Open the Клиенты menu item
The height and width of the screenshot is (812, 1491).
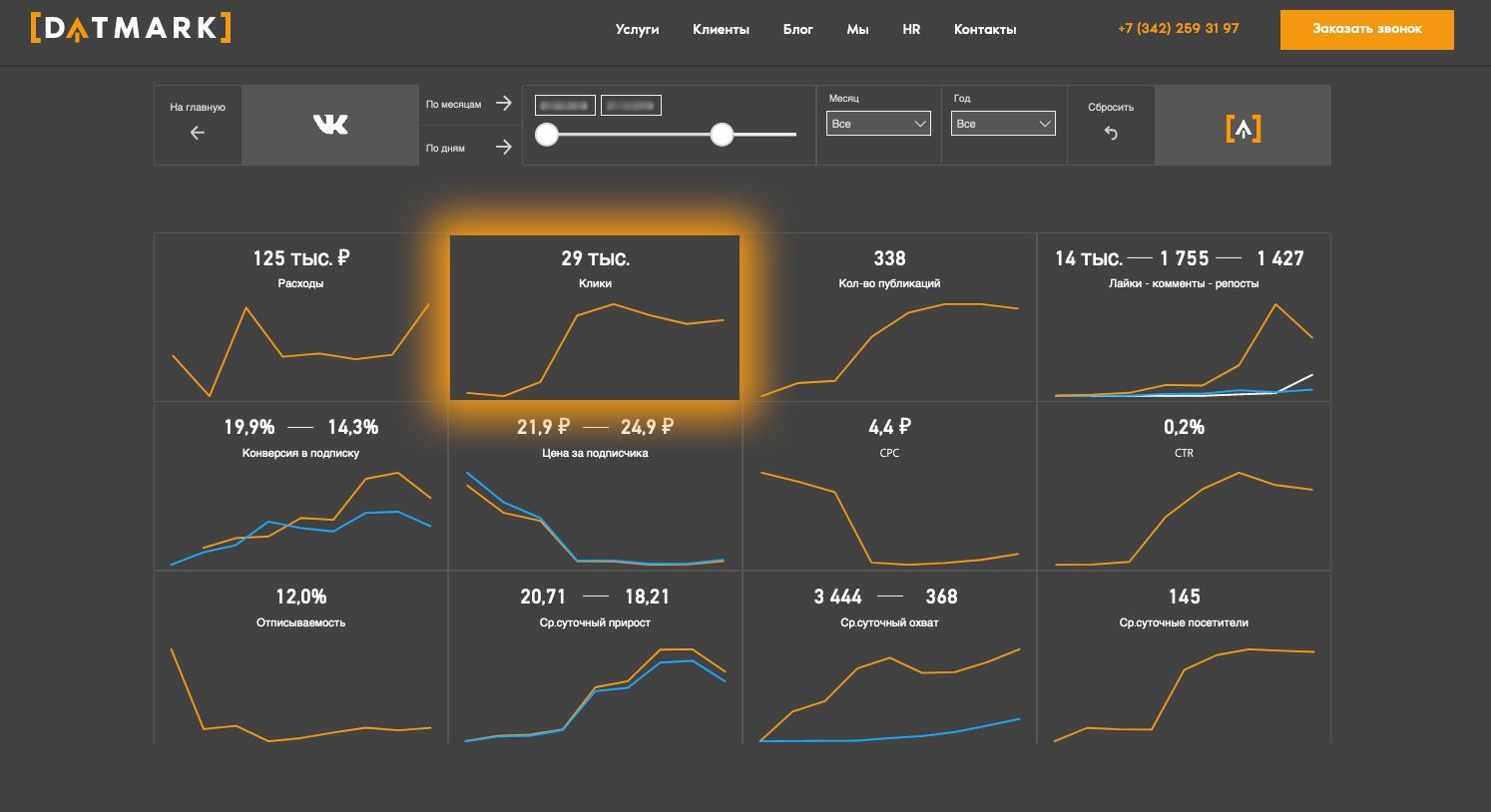721,29
